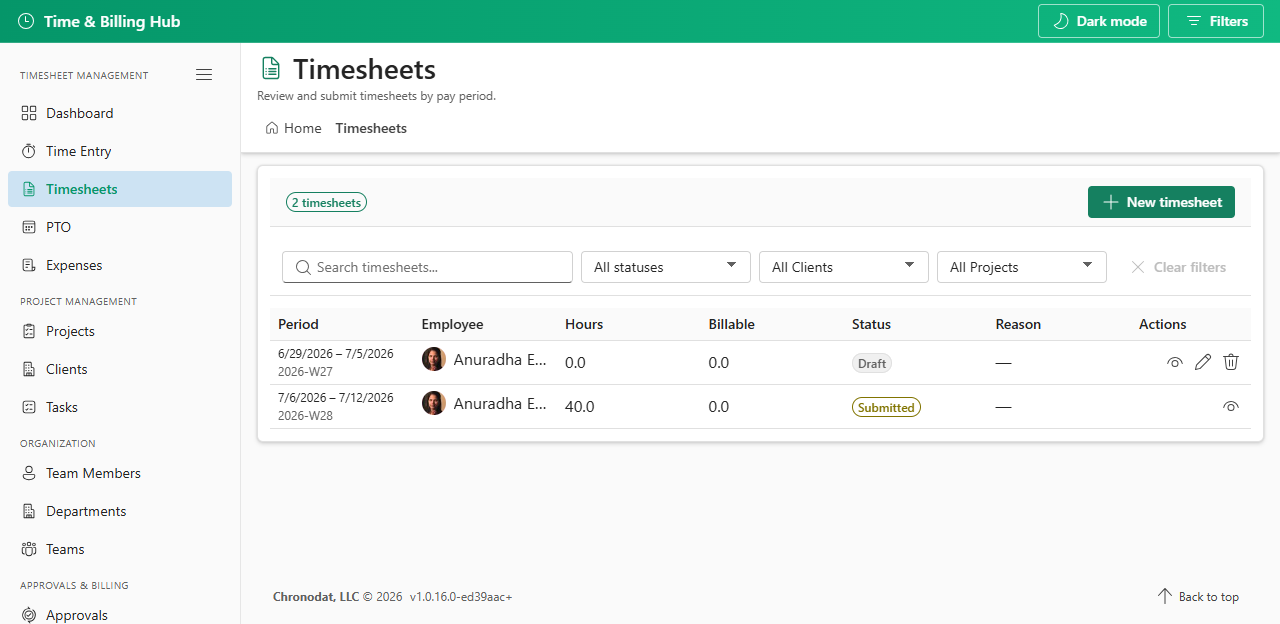
Task: Click the Approvals badge icon
Action: coord(29,615)
